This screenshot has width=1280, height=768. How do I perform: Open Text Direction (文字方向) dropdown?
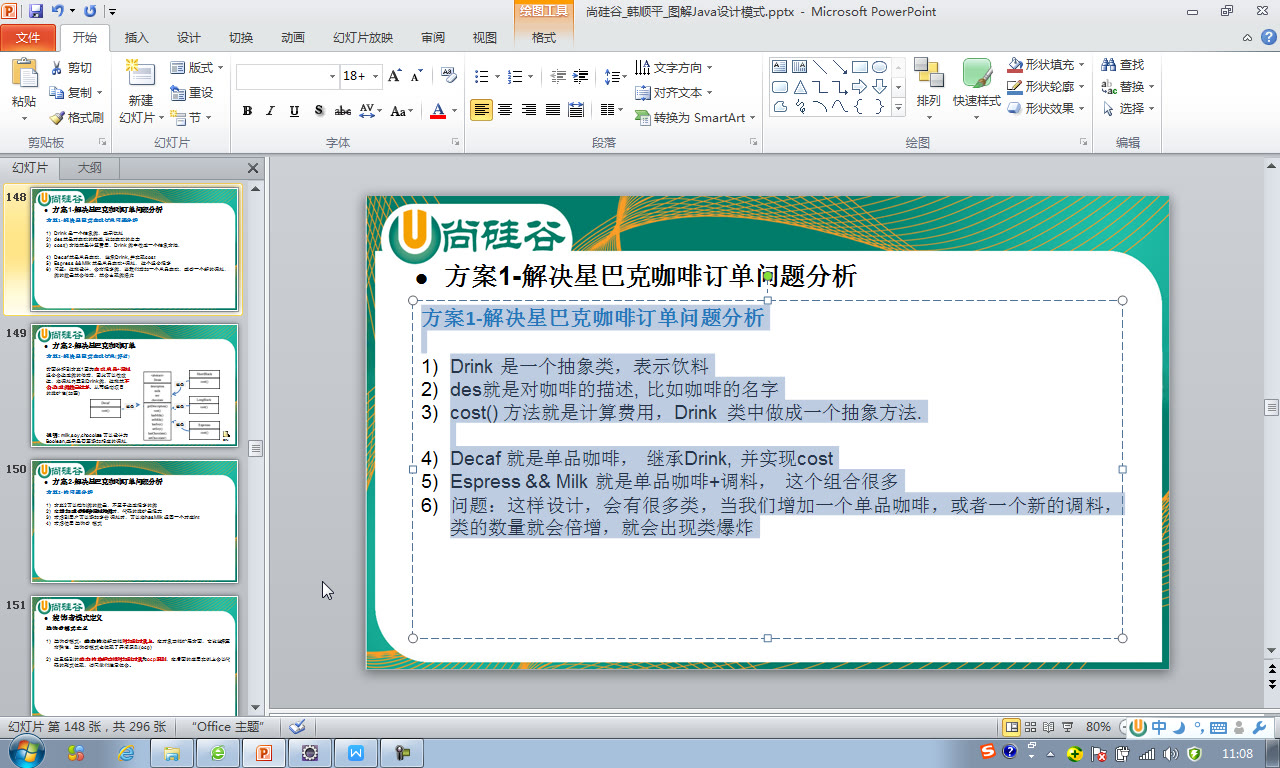[x=674, y=68]
